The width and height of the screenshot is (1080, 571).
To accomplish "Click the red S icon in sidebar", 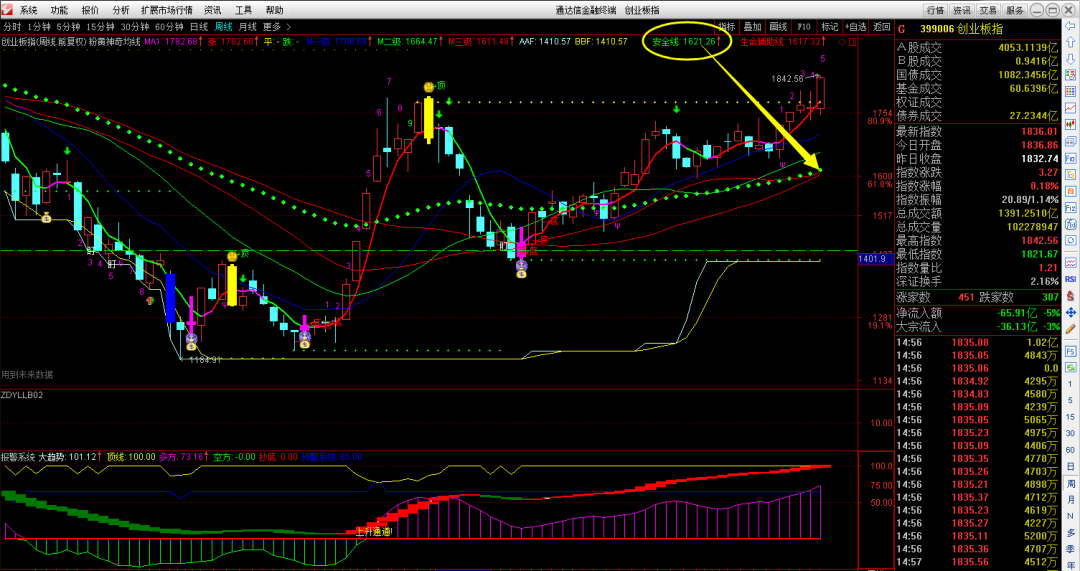I will (x=1071, y=295).
